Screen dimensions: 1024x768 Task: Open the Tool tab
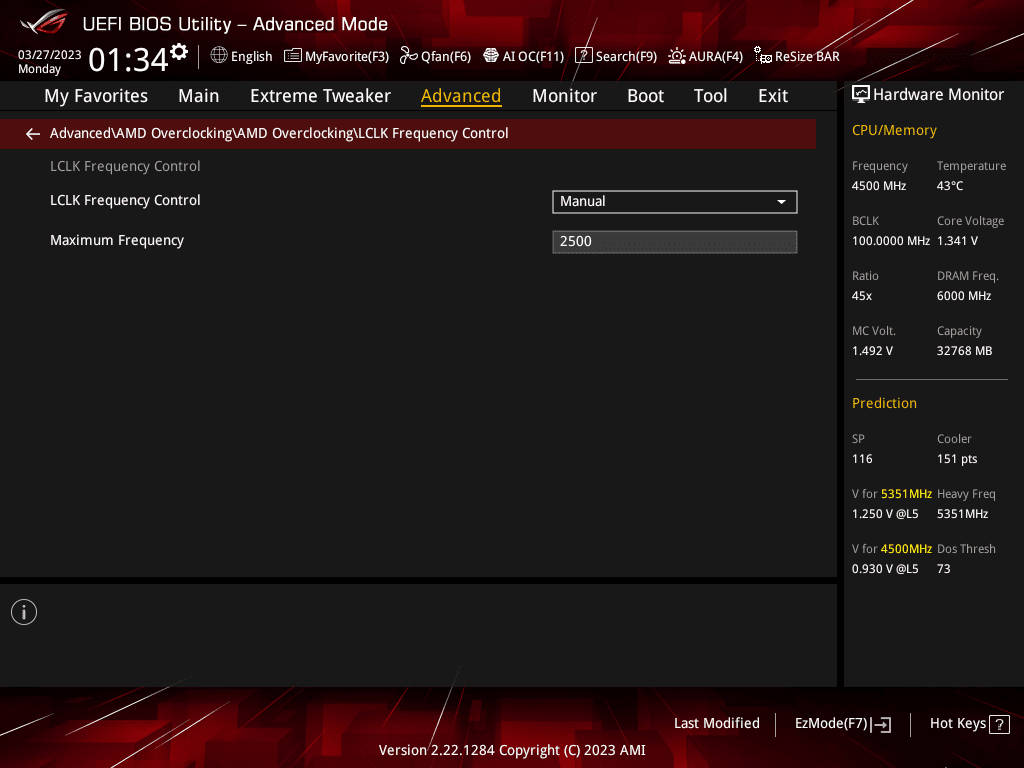(710, 96)
